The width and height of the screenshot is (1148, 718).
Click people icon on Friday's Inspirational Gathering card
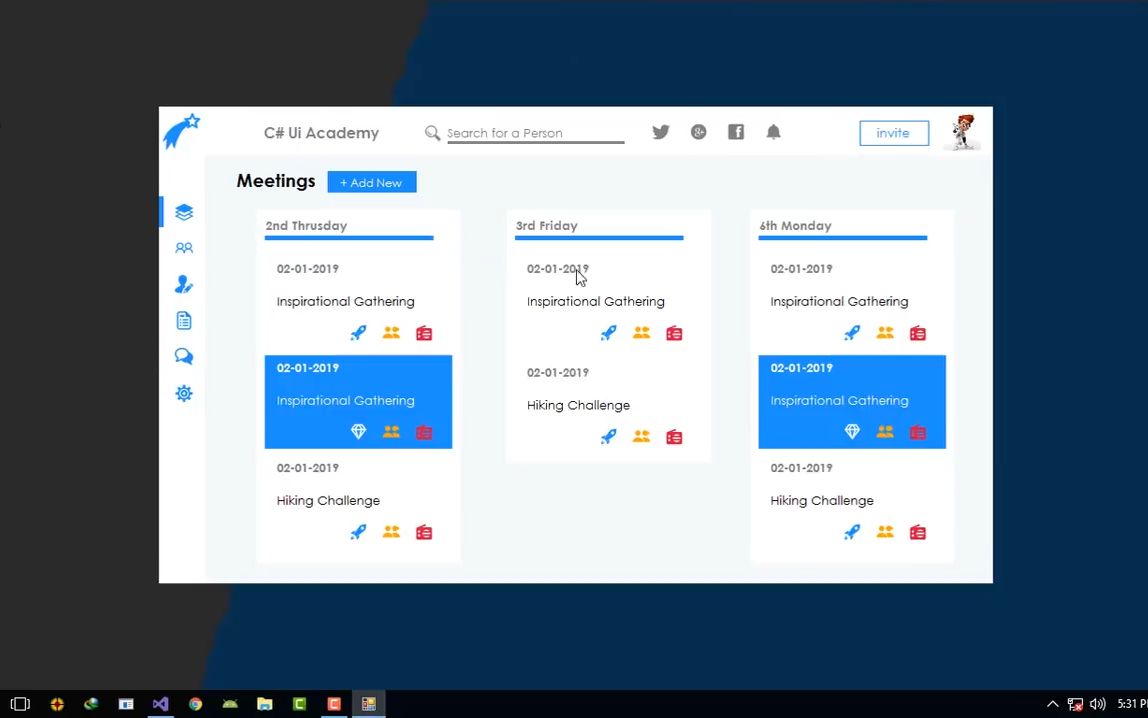click(x=641, y=333)
